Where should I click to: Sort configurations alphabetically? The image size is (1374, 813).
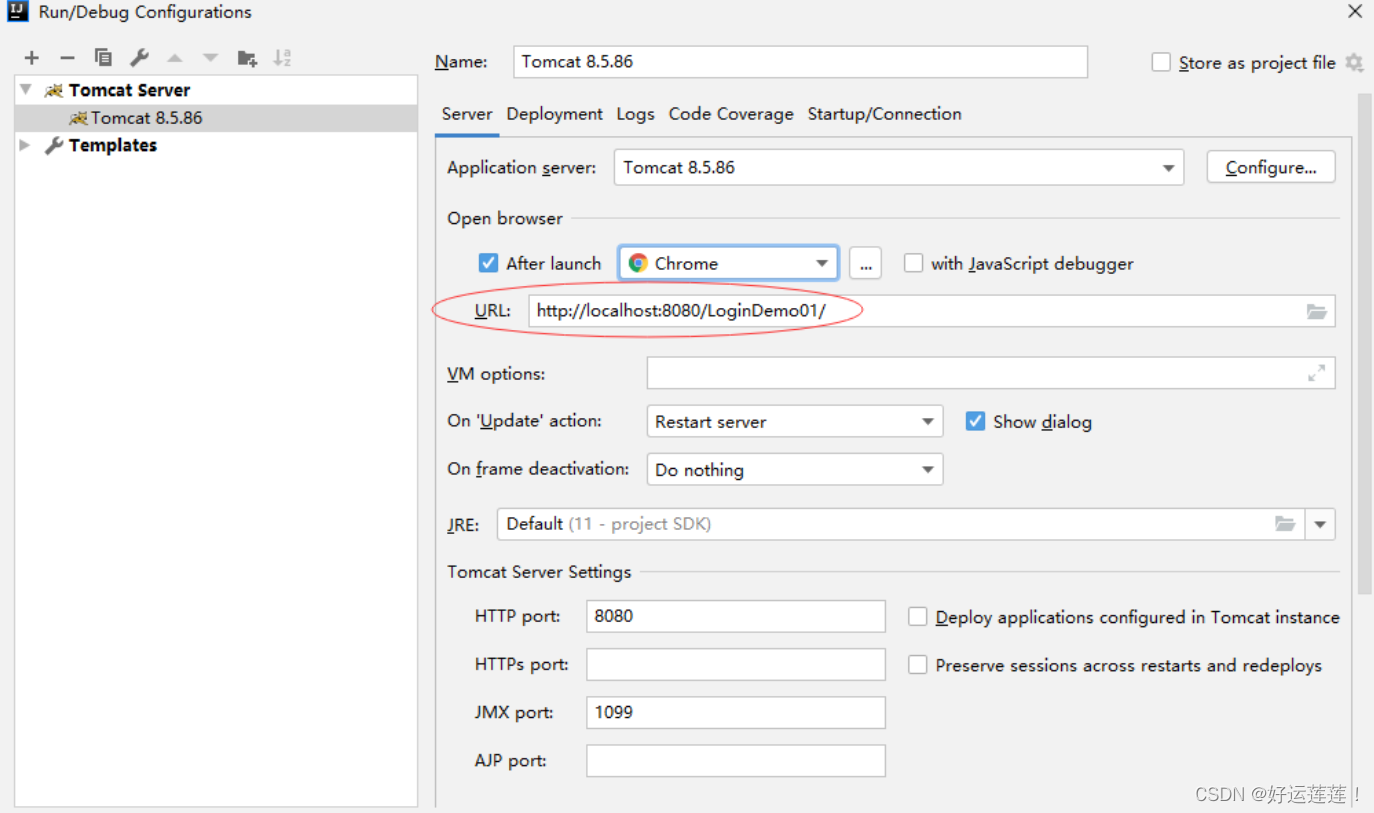(x=283, y=58)
